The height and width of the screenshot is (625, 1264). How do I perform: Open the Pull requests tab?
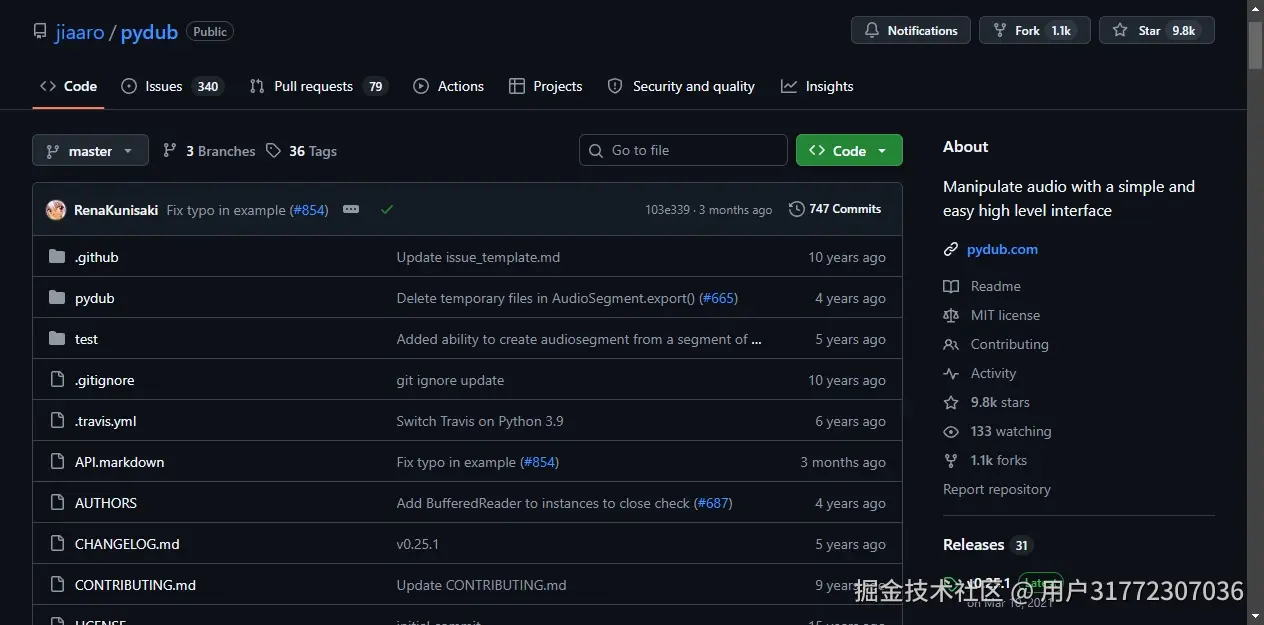(318, 86)
